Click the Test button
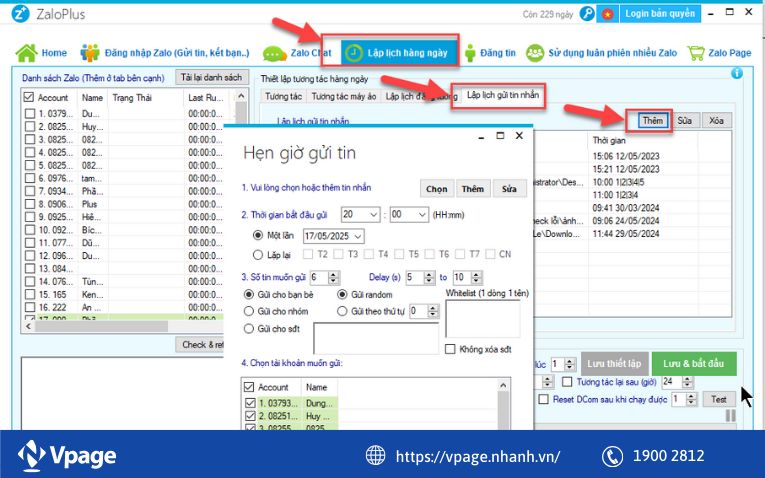The height and width of the screenshot is (478, 765). click(x=719, y=399)
